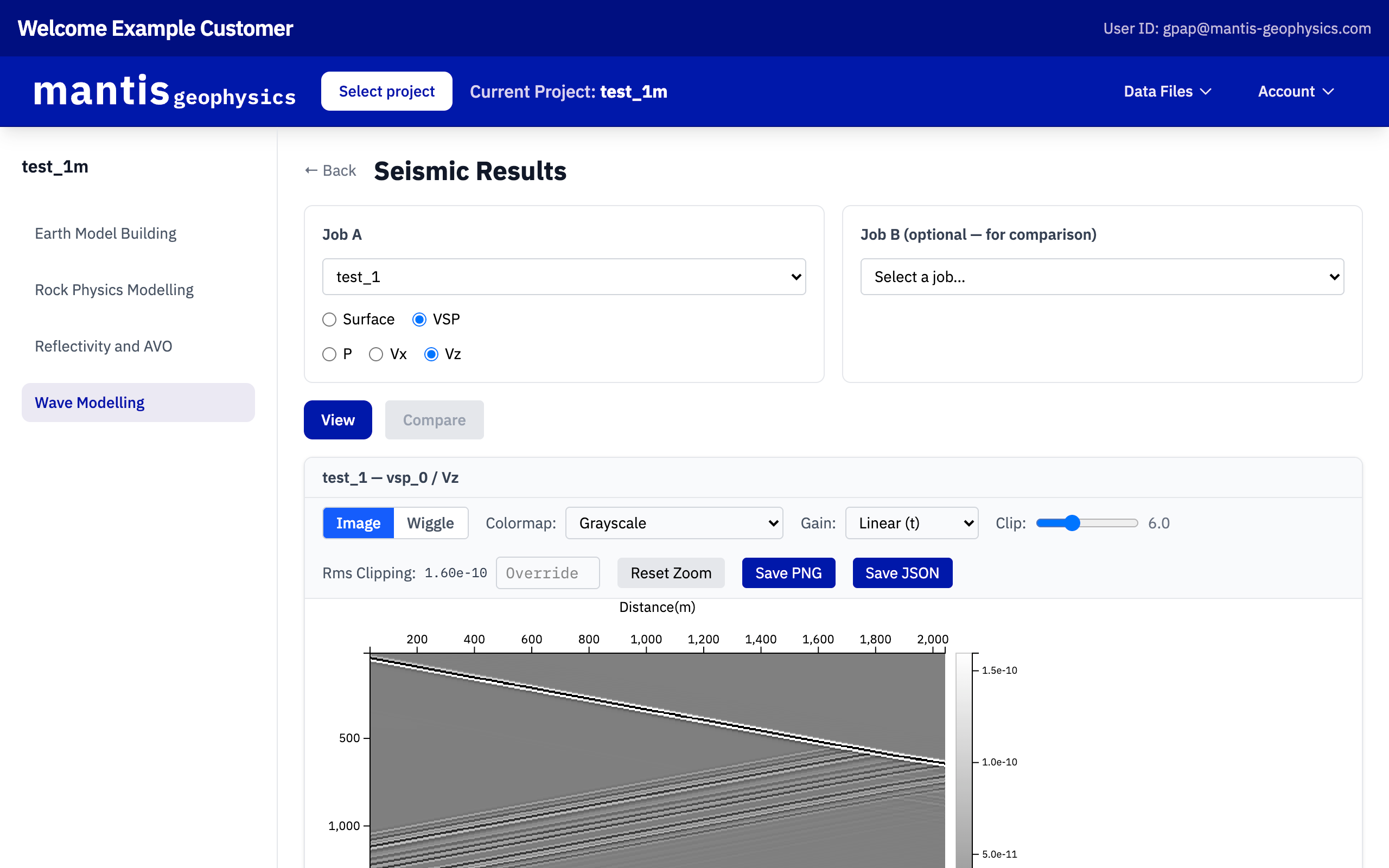Click the Clip value 6.0
Screen dimensions: 1389x868
(1159, 523)
